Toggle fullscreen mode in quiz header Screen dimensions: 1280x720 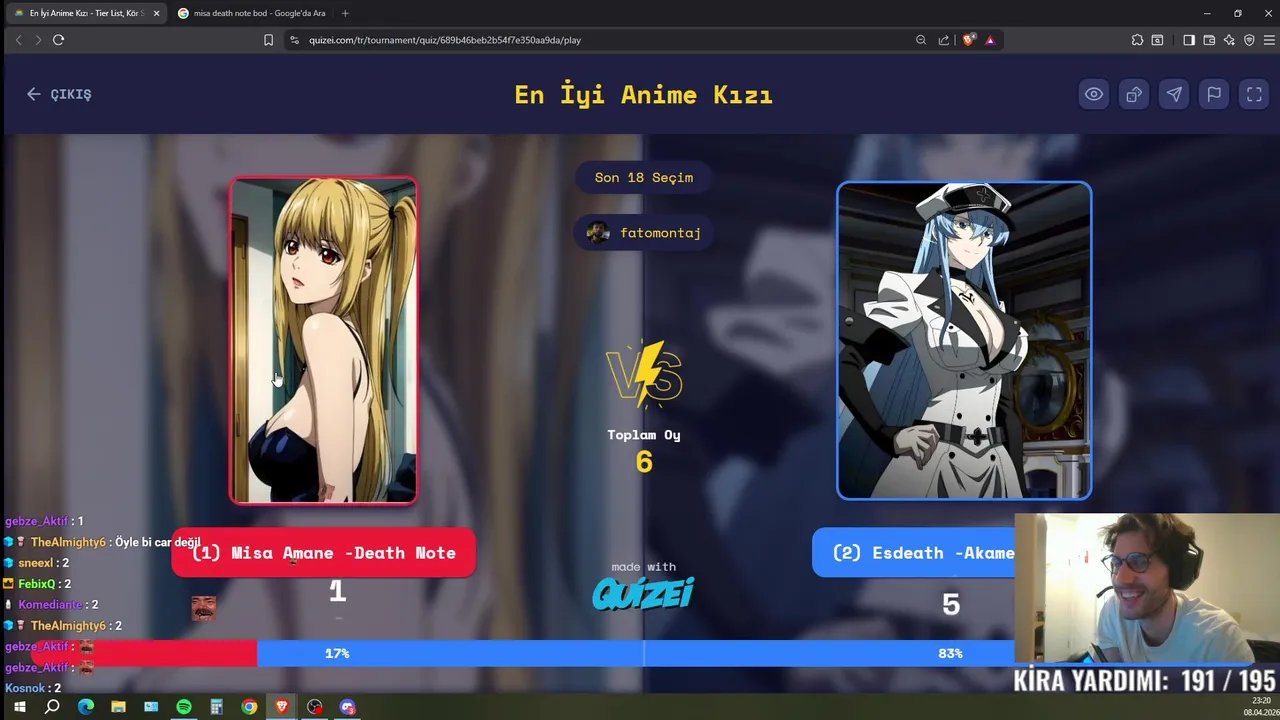[1254, 94]
